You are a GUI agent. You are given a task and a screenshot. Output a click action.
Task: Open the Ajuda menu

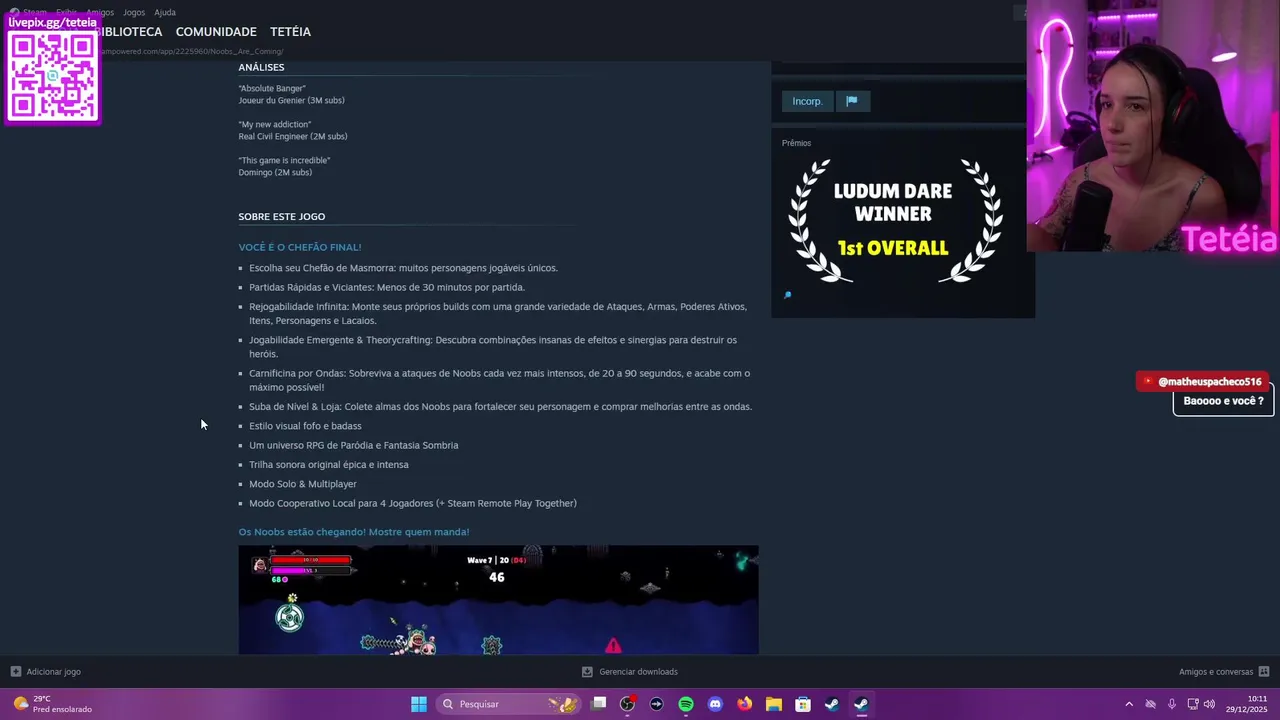click(165, 12)
